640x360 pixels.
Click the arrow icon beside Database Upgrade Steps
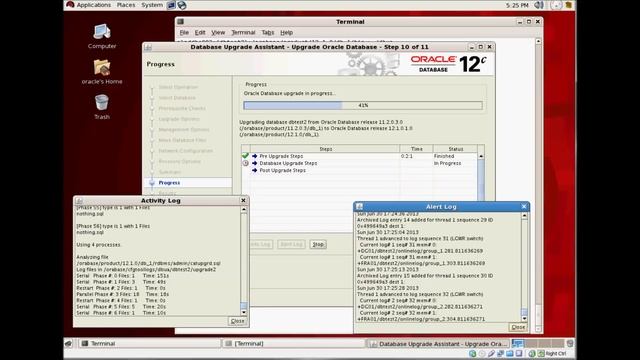pos(255,163)
